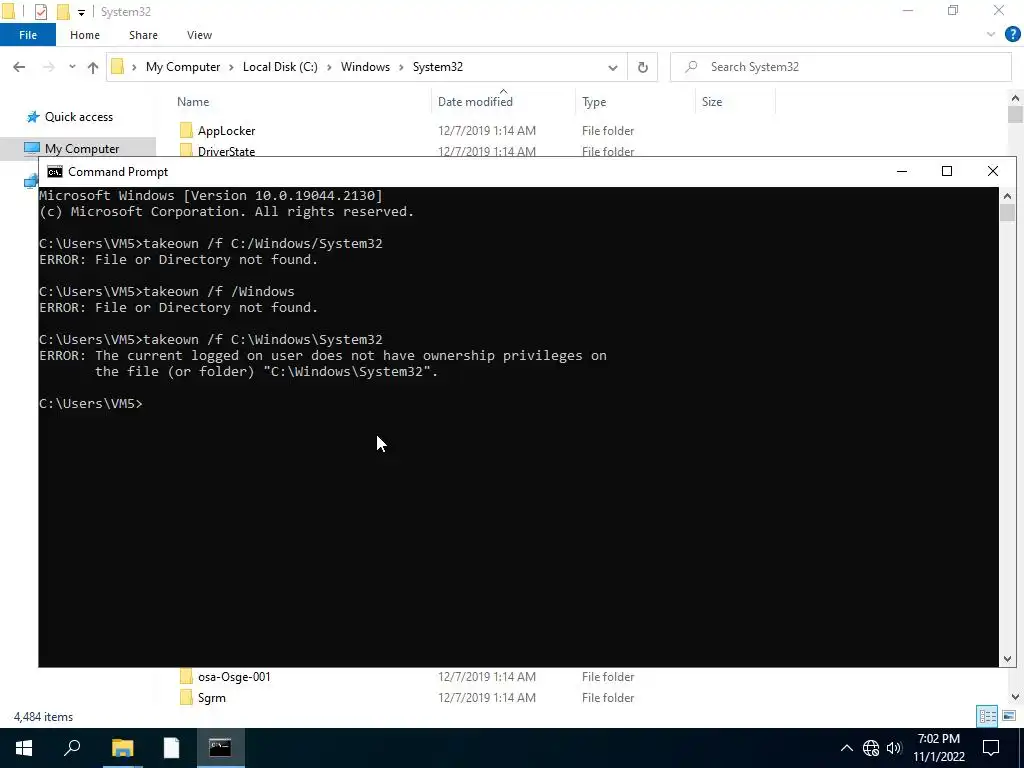
Task: Switch to Large icons view layout
Action: (x=1009, y=716)
